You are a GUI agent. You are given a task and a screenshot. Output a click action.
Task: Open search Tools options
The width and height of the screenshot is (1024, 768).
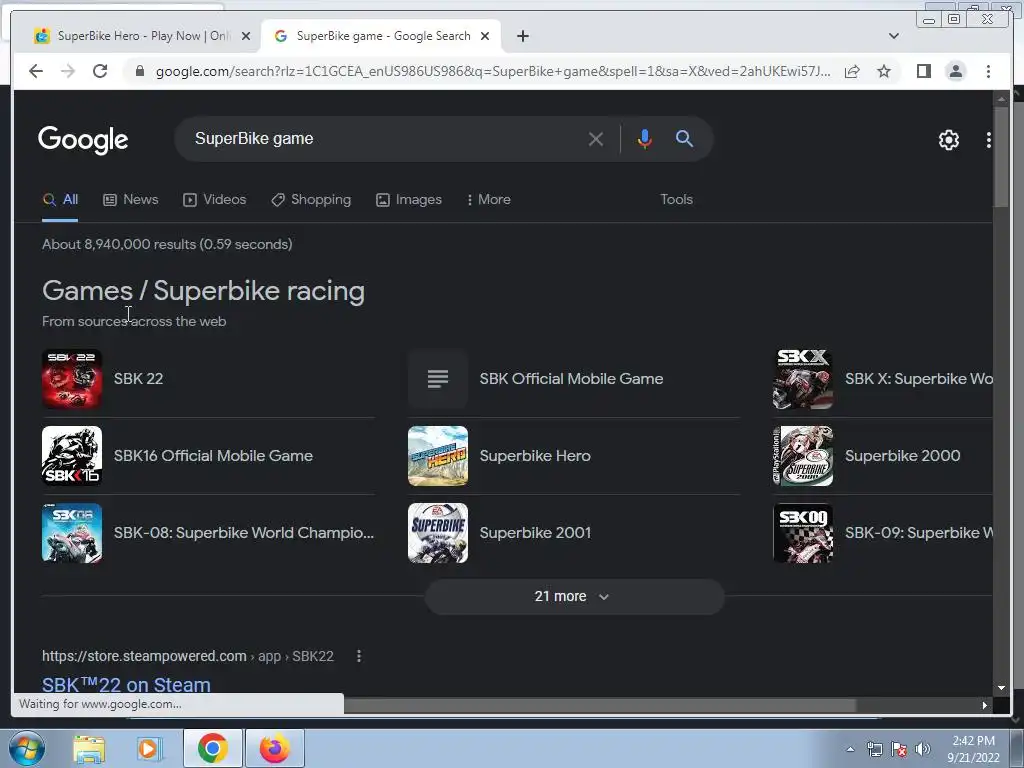click(x=676, y=199)
